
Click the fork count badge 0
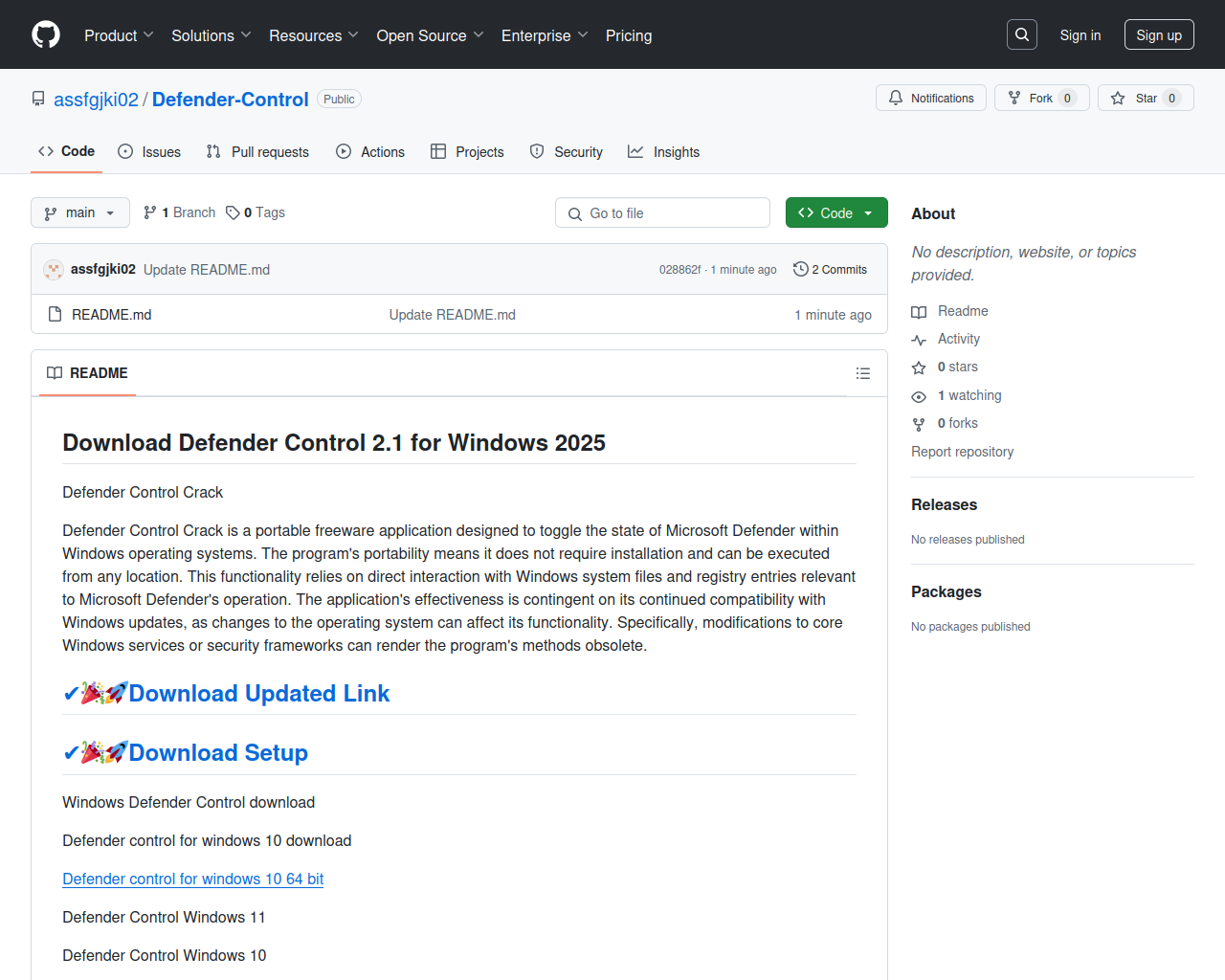pyautogui.click(x=1067, y=98)
